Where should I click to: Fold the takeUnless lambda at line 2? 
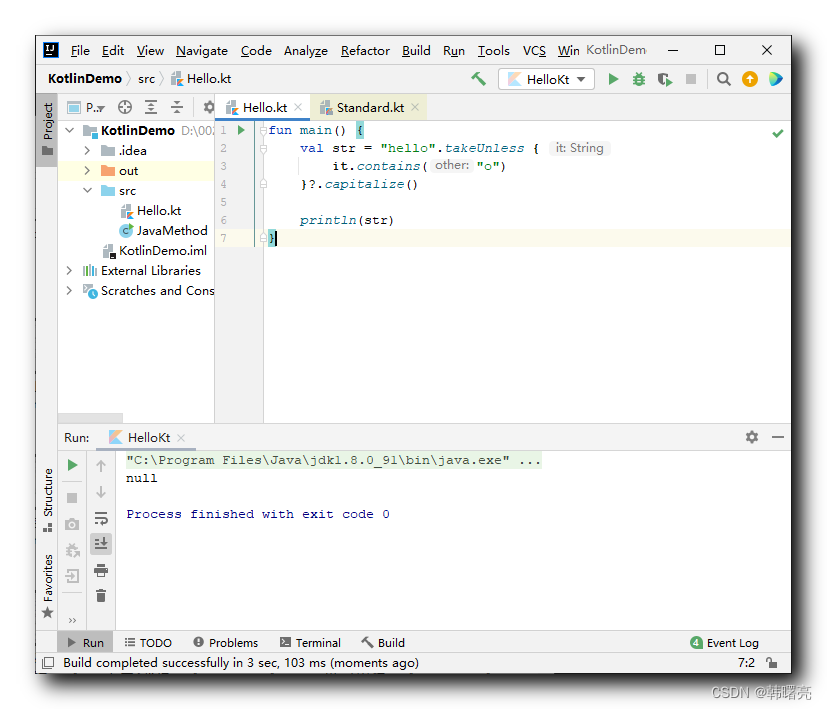pyautogui.click(x=263, y=149)
